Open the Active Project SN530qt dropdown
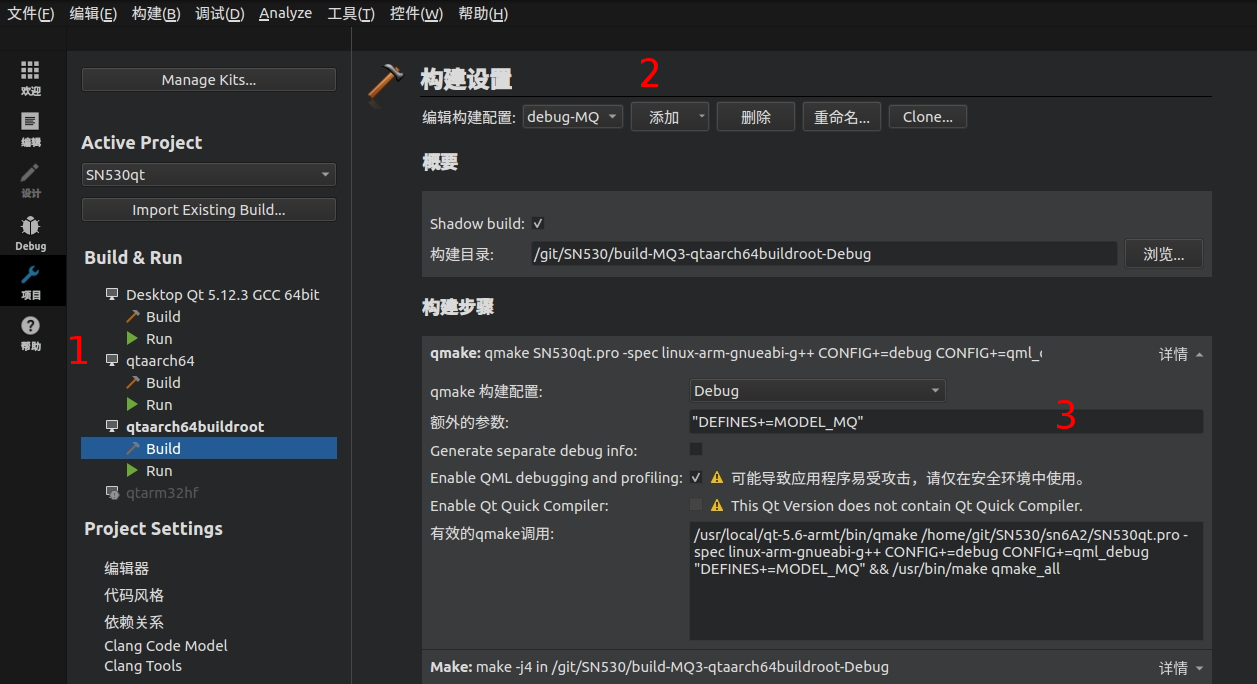 coord(208,173)
